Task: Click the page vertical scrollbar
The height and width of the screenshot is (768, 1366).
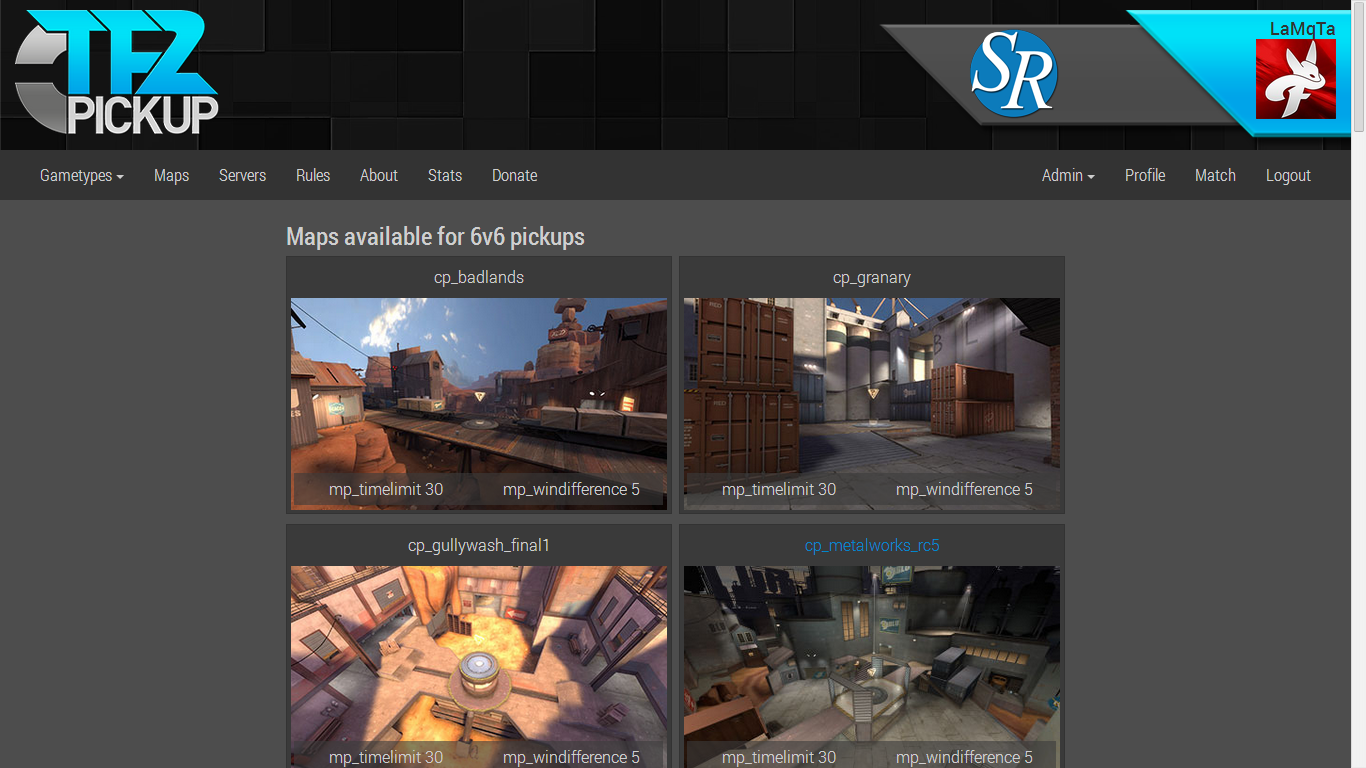Action: tap(1358, 384)
